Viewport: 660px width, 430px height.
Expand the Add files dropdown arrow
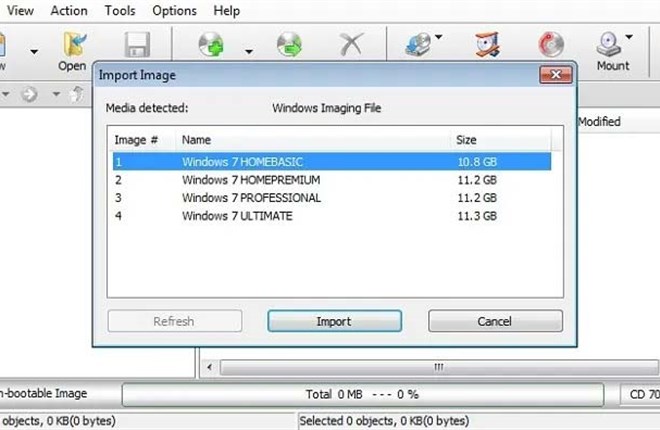click(249, 52)
